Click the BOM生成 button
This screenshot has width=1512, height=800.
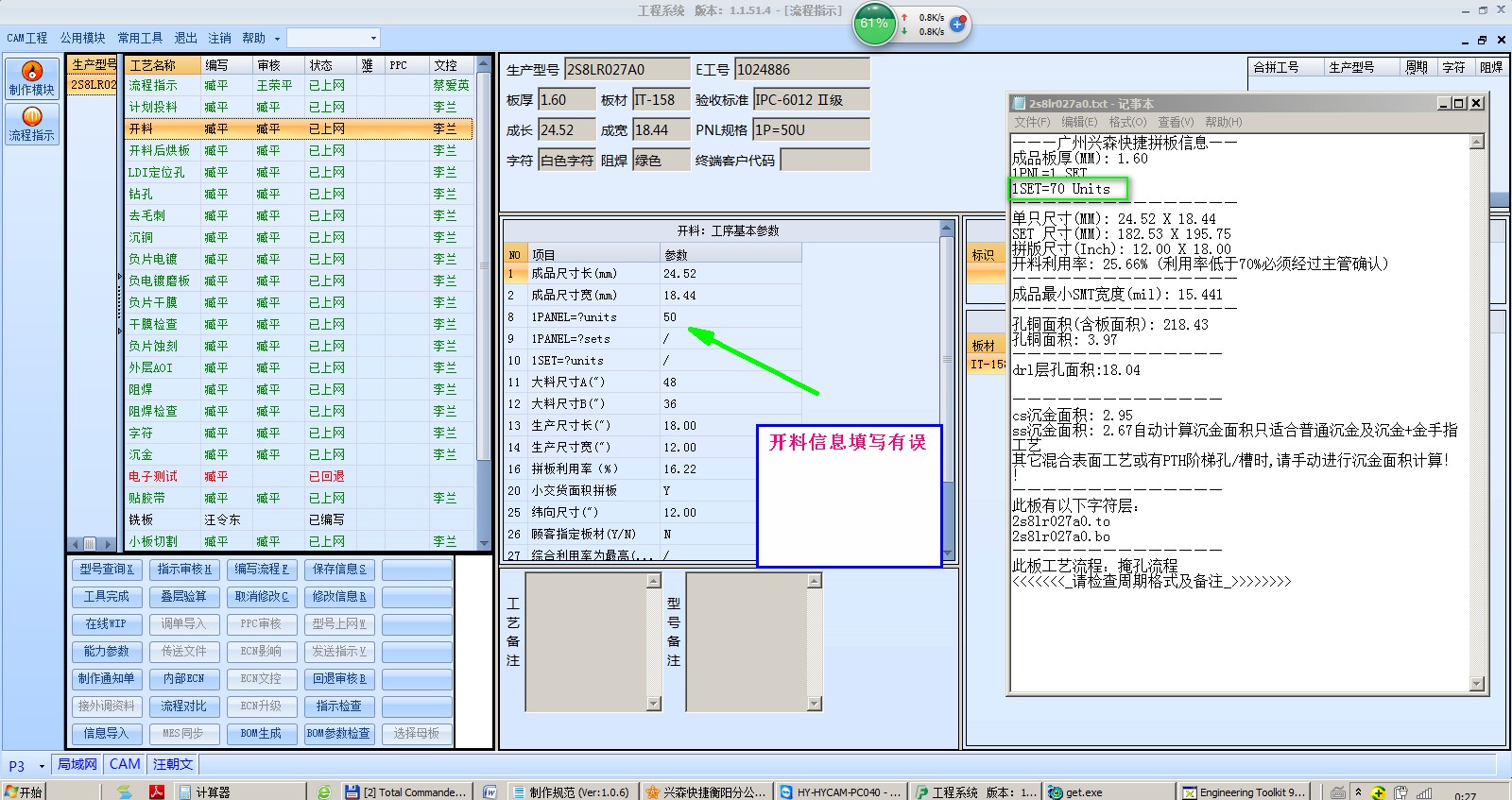pyautogui.click(x=262, y=733)
